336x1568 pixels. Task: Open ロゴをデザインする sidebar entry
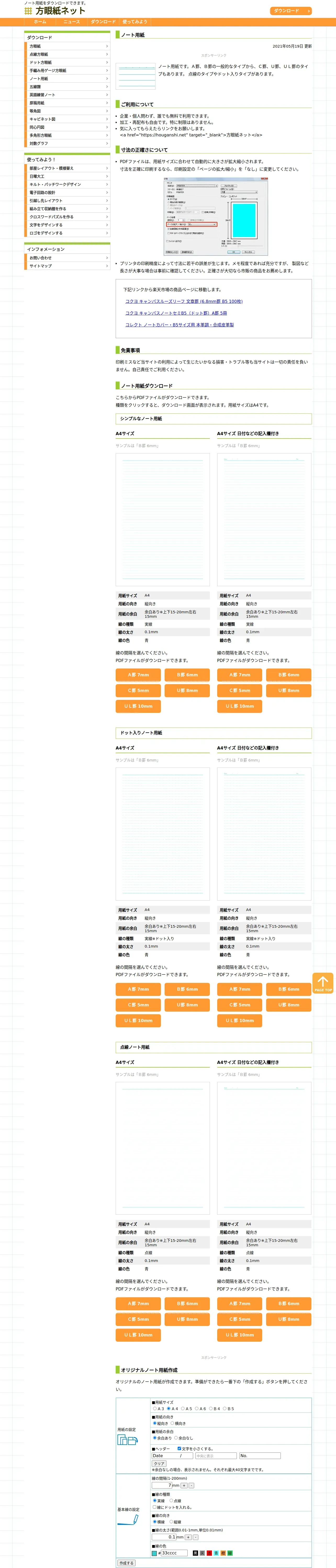tap(67, 233)
